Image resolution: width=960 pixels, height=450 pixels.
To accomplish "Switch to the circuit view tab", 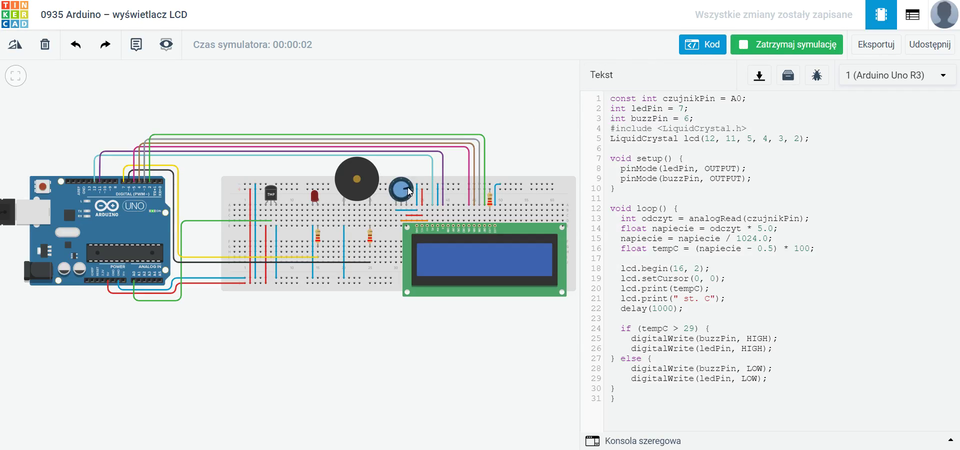I will [880, 15].
